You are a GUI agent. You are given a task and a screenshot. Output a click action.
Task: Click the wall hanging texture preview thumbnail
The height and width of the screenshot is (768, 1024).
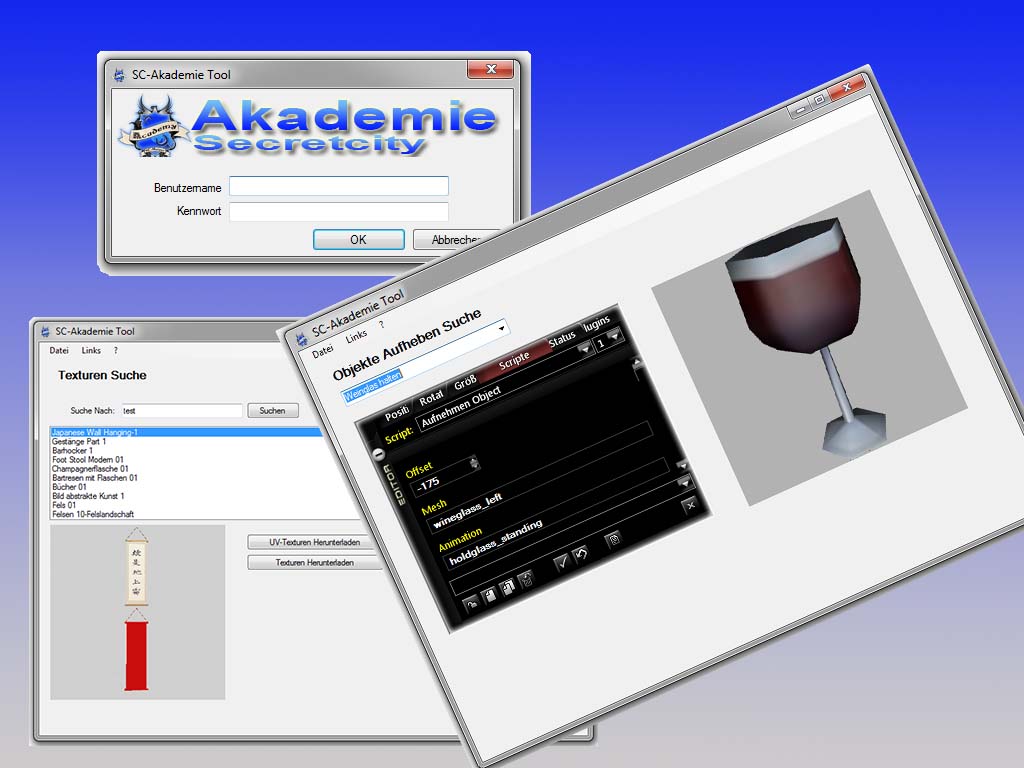coord(137,612)
